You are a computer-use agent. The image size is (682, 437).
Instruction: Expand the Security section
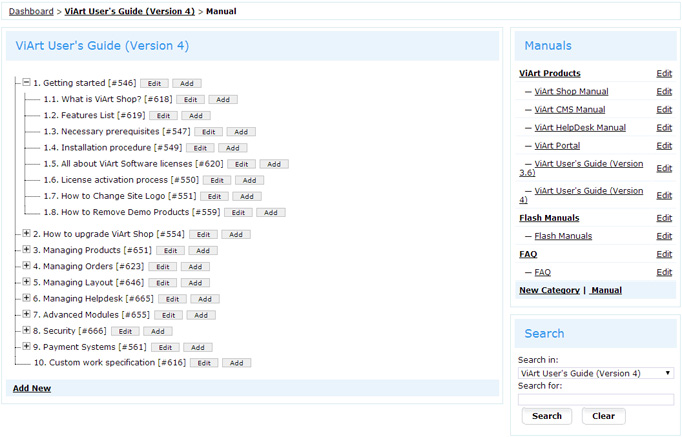click(27, 330)
